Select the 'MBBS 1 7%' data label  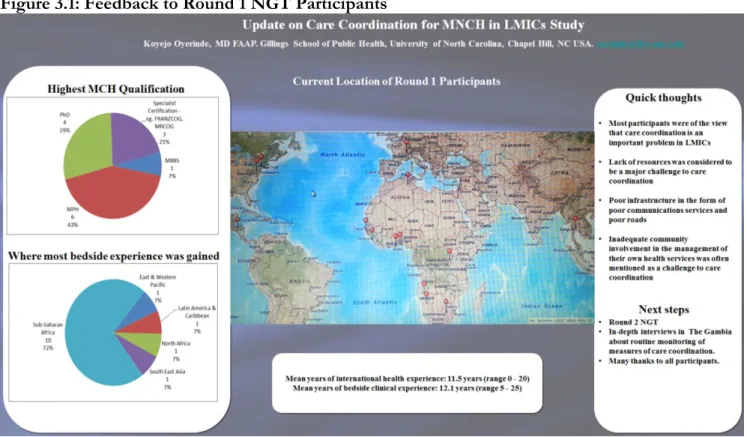(172, 168)
